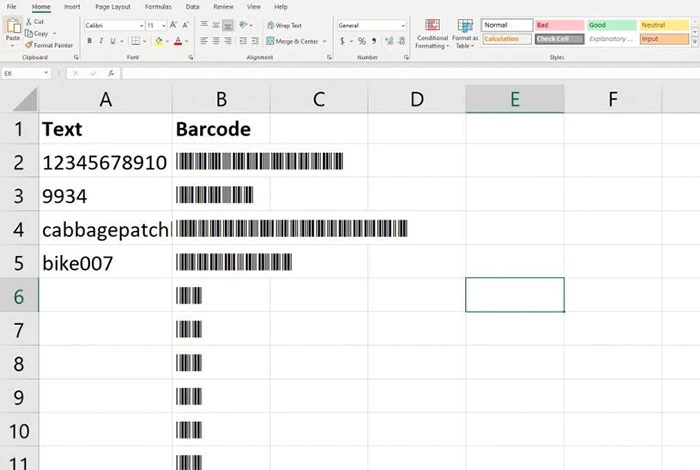
Task: Increase font size with the larger A icon
Action: (173, 25)
